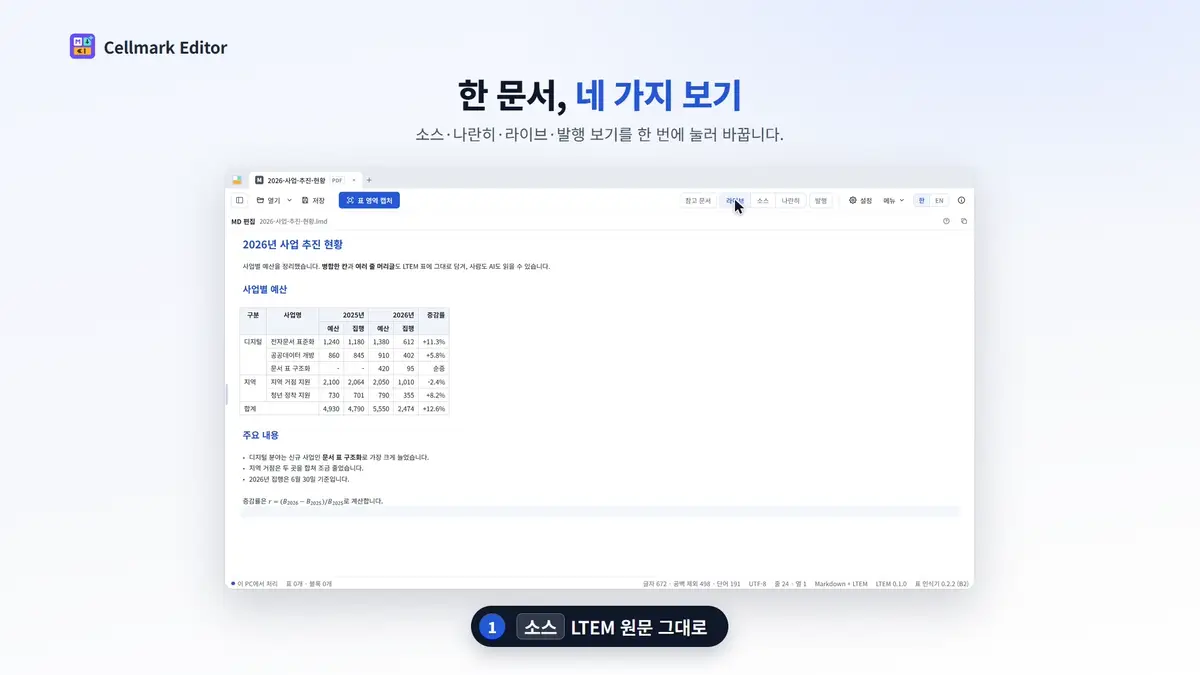Image resolution: width=1200 pixels, height=675 pixels.
Task: Click the UTF-8 encoding status entry
Action: [757, 583]
